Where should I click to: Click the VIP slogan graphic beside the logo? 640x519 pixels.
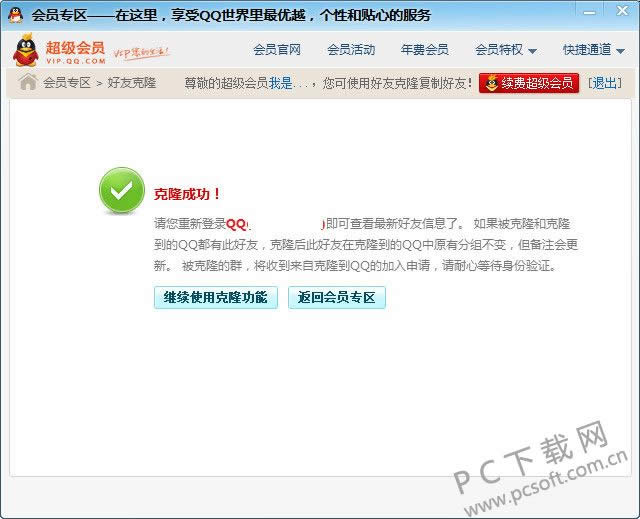pos(140,51)
